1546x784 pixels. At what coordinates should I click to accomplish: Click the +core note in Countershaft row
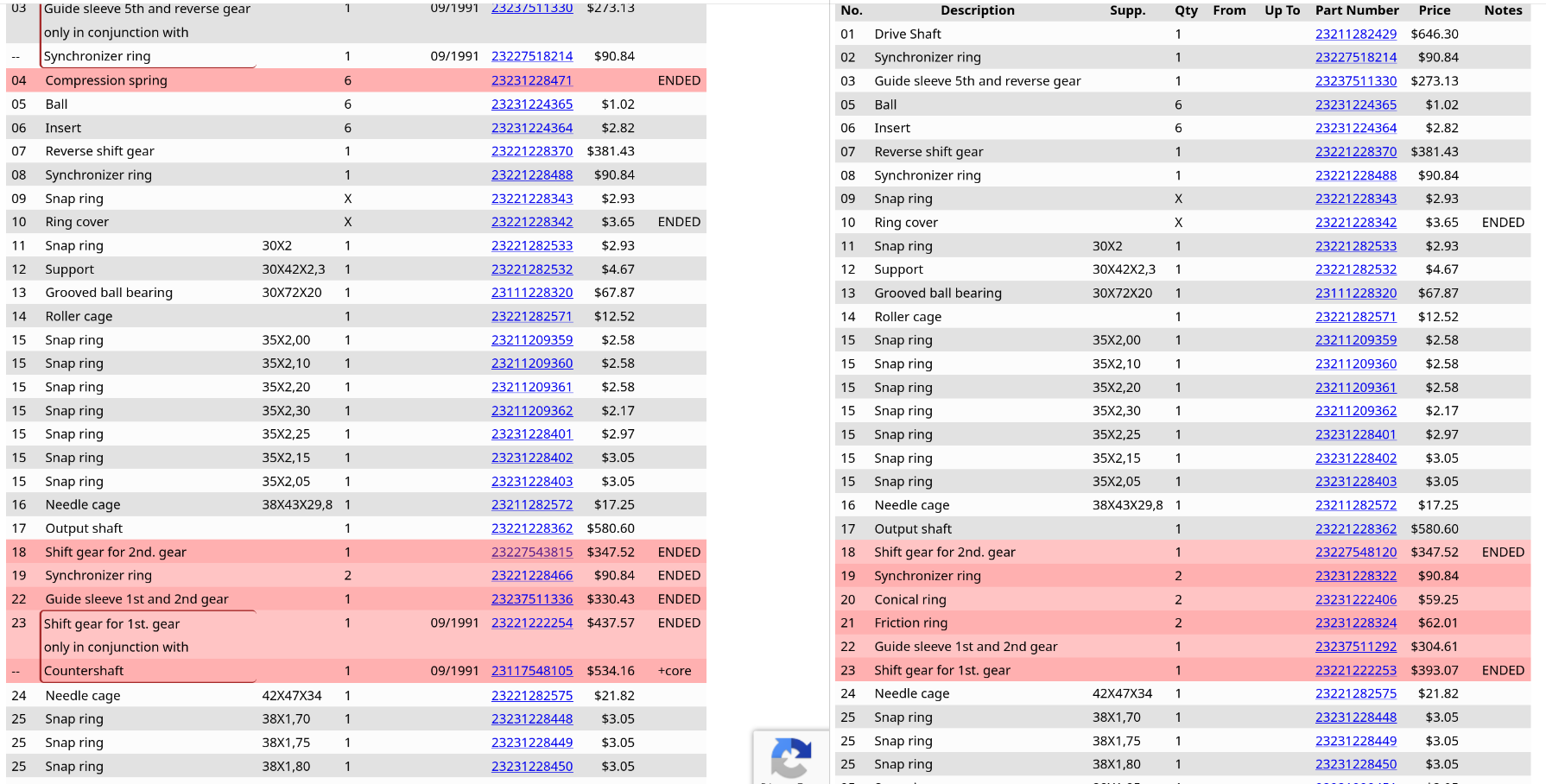click(674, 671)
